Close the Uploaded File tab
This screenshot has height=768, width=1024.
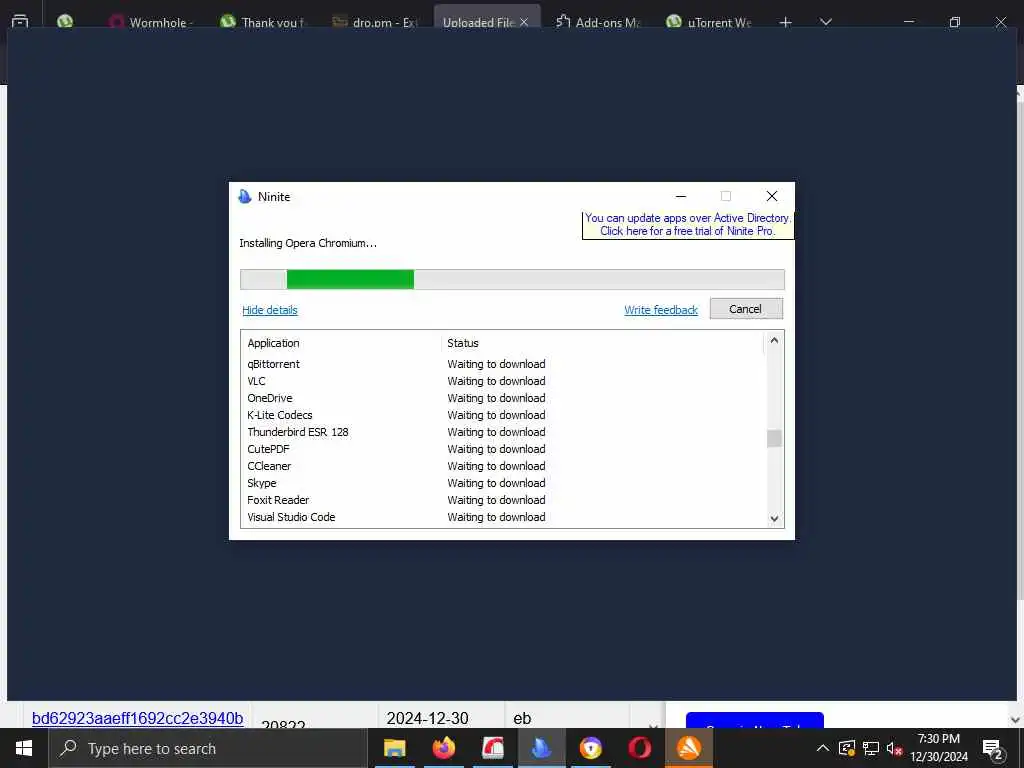[524, 22]
